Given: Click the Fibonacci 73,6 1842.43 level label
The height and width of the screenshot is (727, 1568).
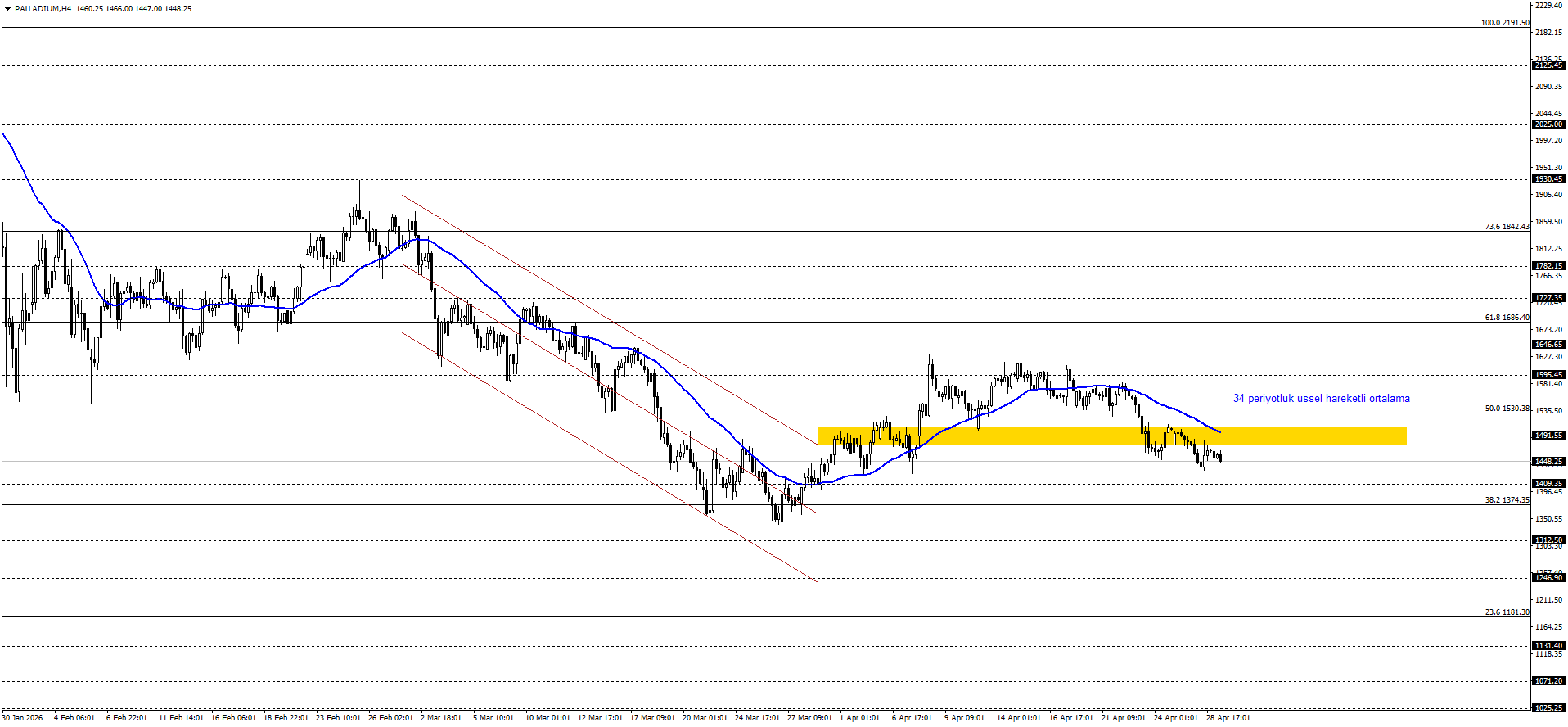Looking at the screenshot, I should point(1507,227).
